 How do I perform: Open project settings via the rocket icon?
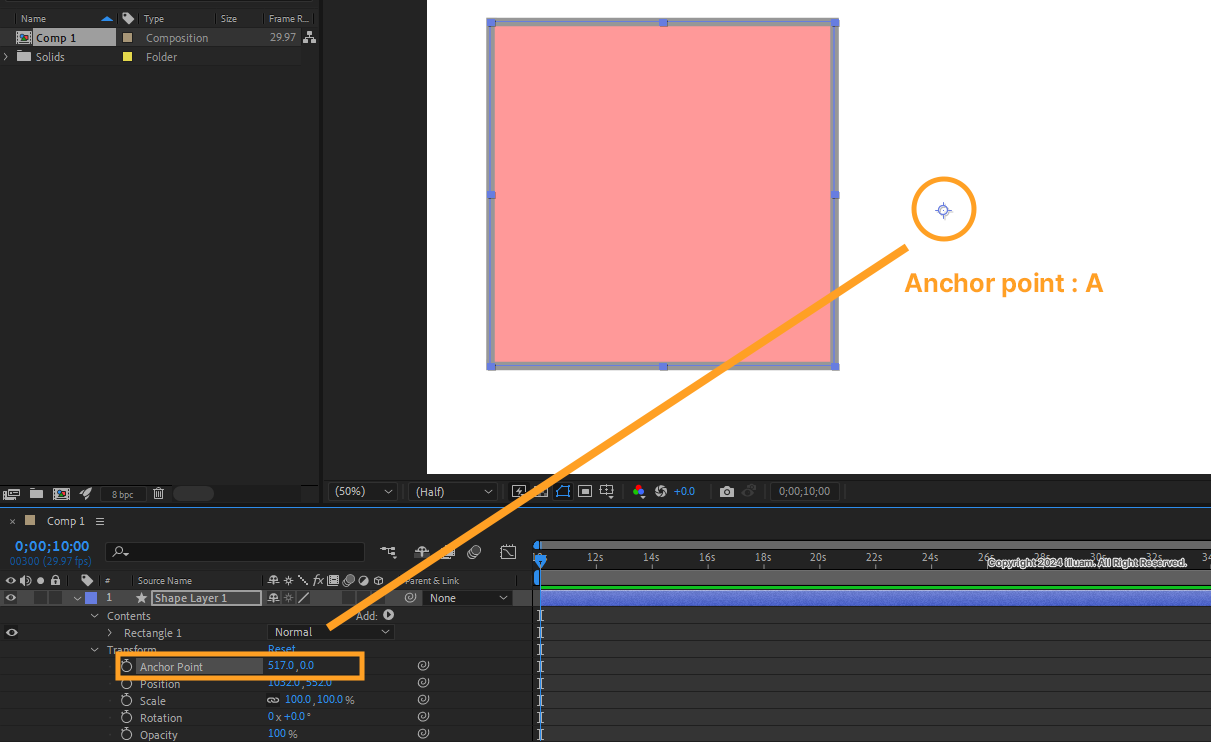point(86,493)
